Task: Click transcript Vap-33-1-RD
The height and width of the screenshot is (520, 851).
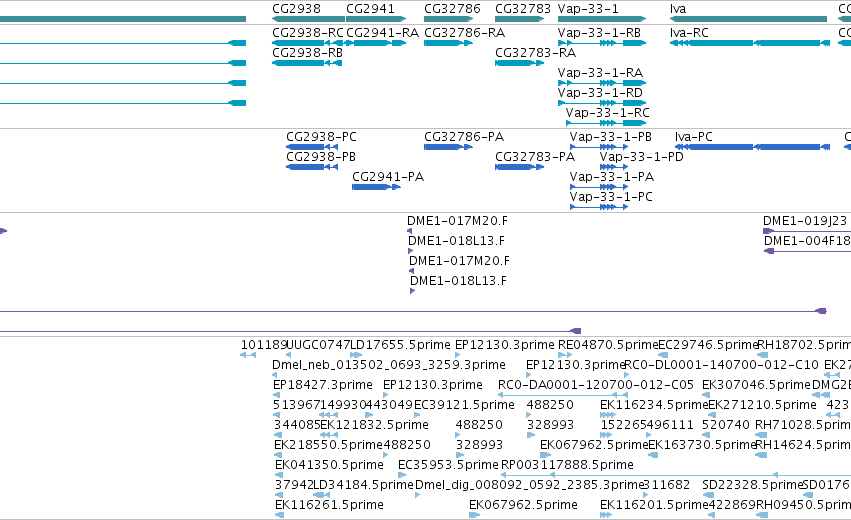Action: click(600, 93)
